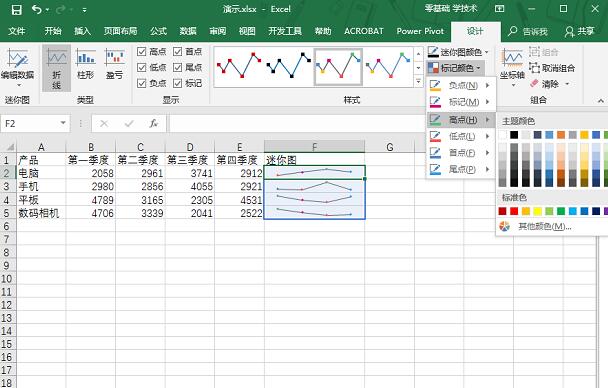Viewport: 608px width, 388px height.
Task: Expand the sparkline style gallery
Action: pos(418,81)
